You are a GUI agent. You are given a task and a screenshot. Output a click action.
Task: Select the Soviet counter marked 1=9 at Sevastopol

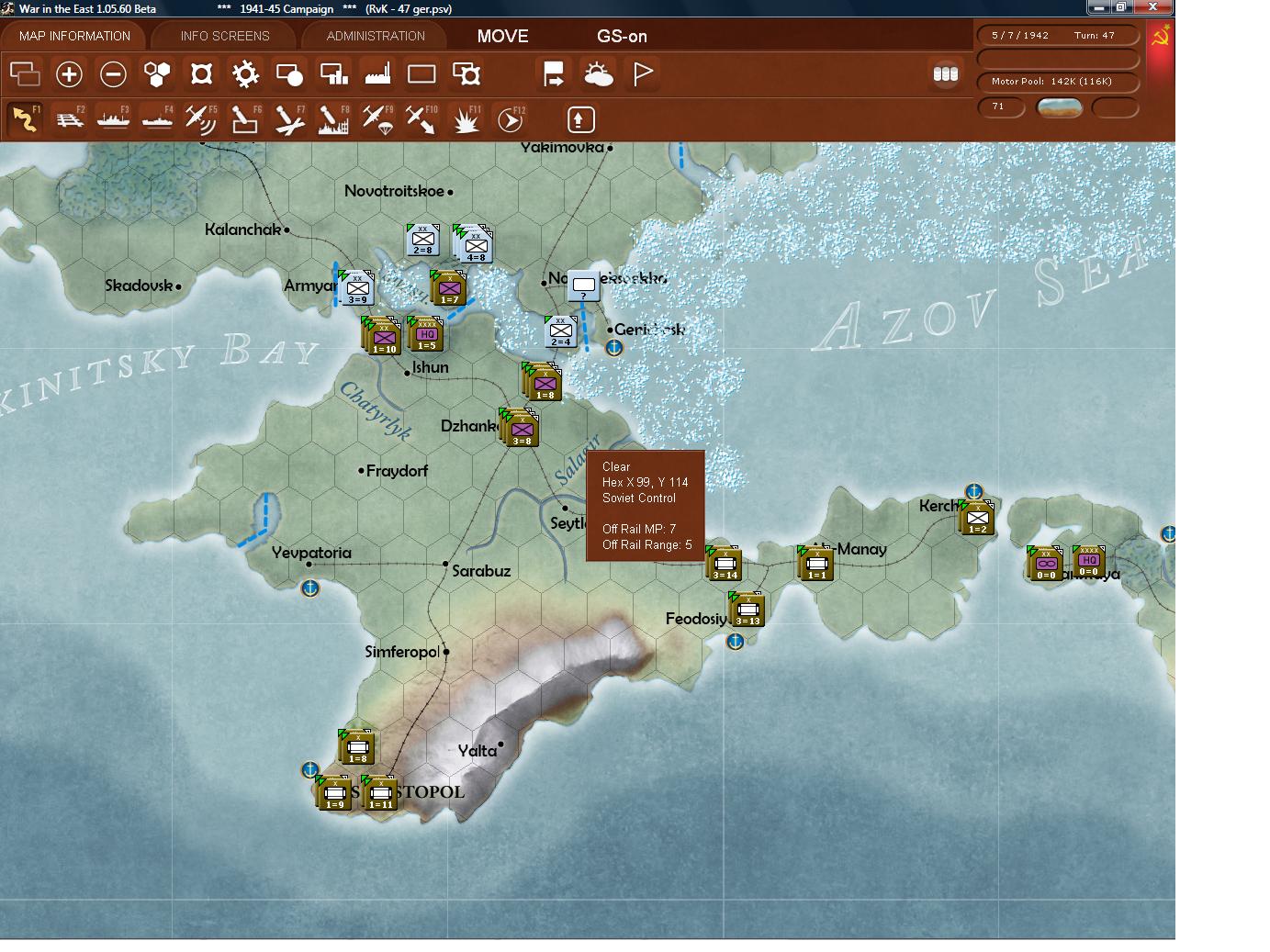tap(334, 793)
